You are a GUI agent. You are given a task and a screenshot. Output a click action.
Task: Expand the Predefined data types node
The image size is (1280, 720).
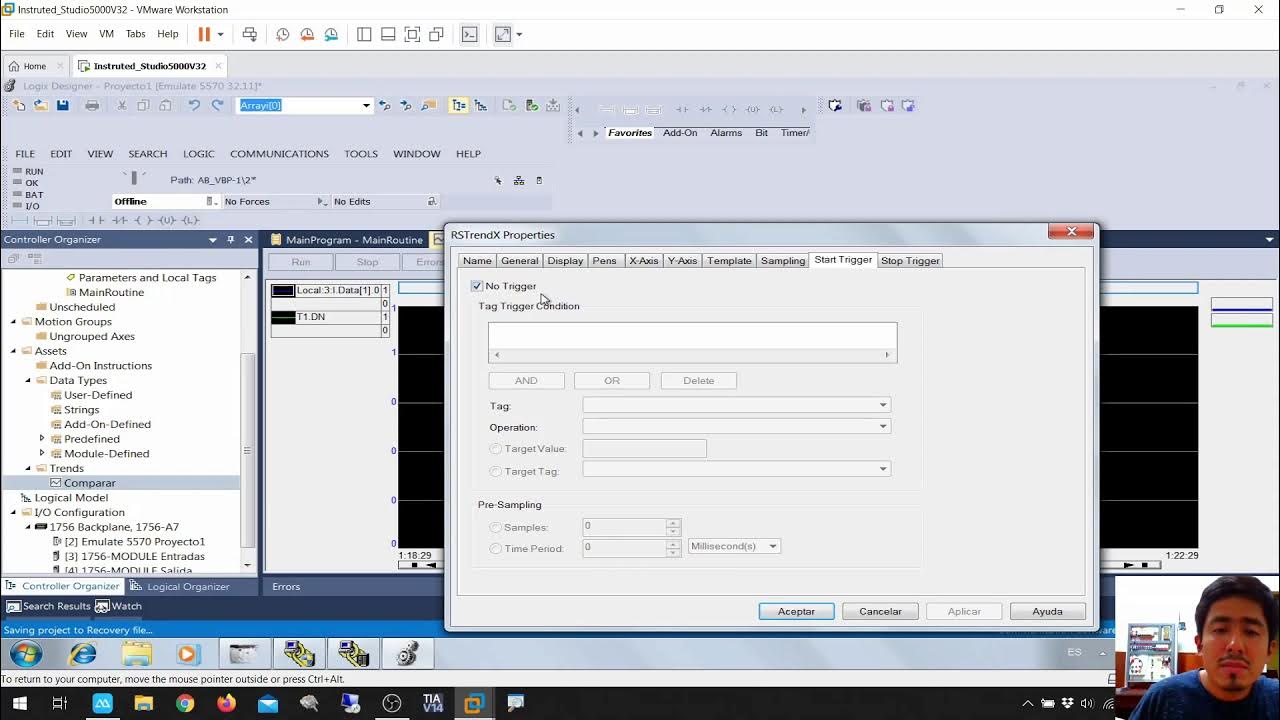tap(42, 439)
